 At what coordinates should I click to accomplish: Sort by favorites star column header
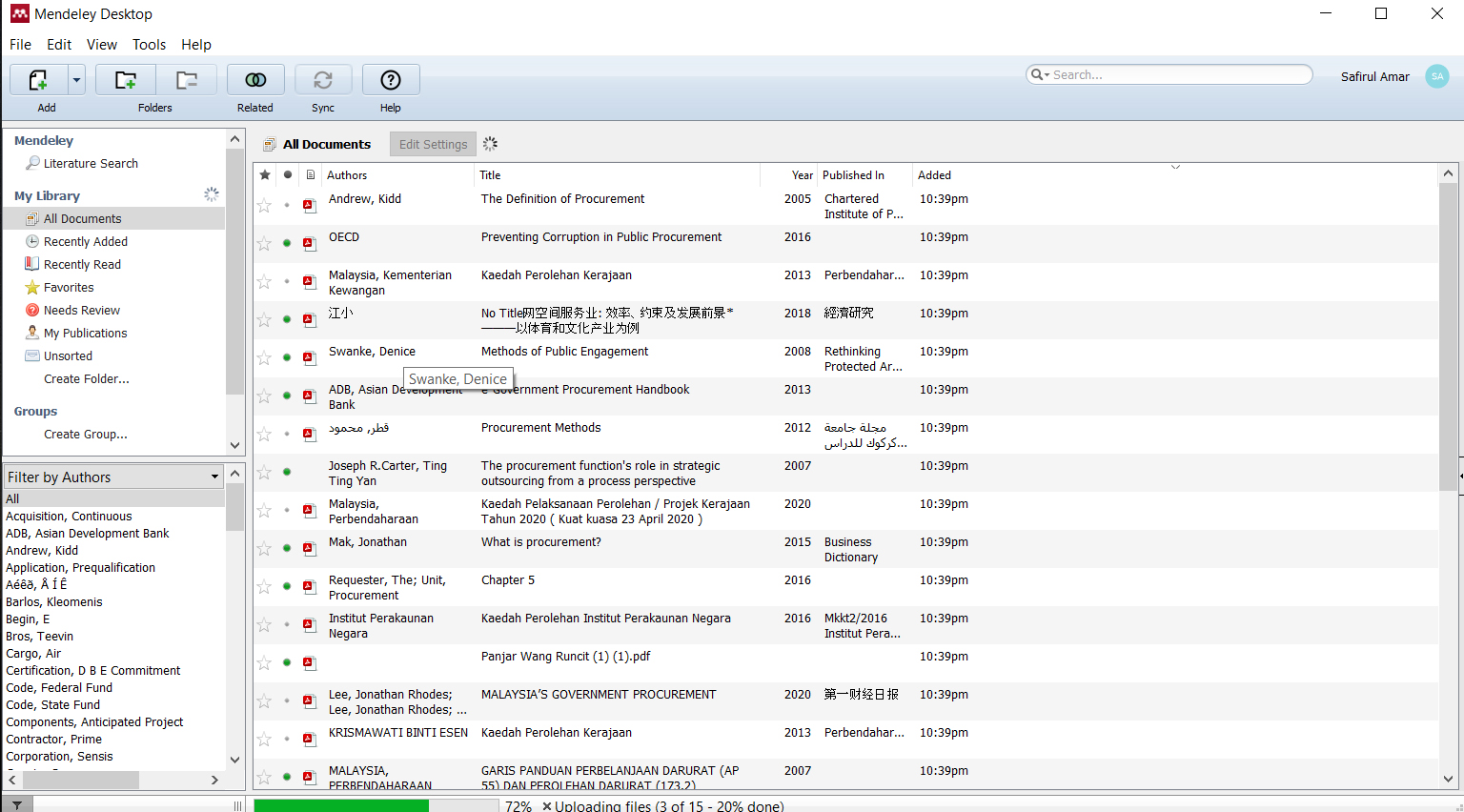click(265, 175)
